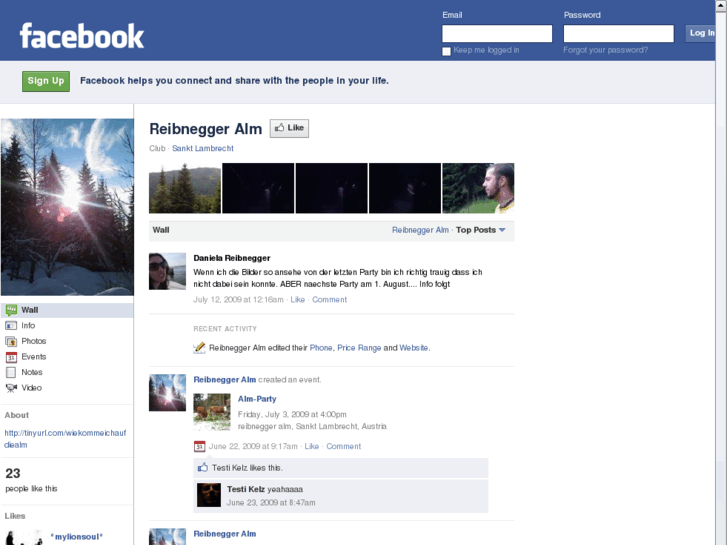The image size is (727, 545).
Task: Click the Photos icon in sidebar
Action: (11, 341)
